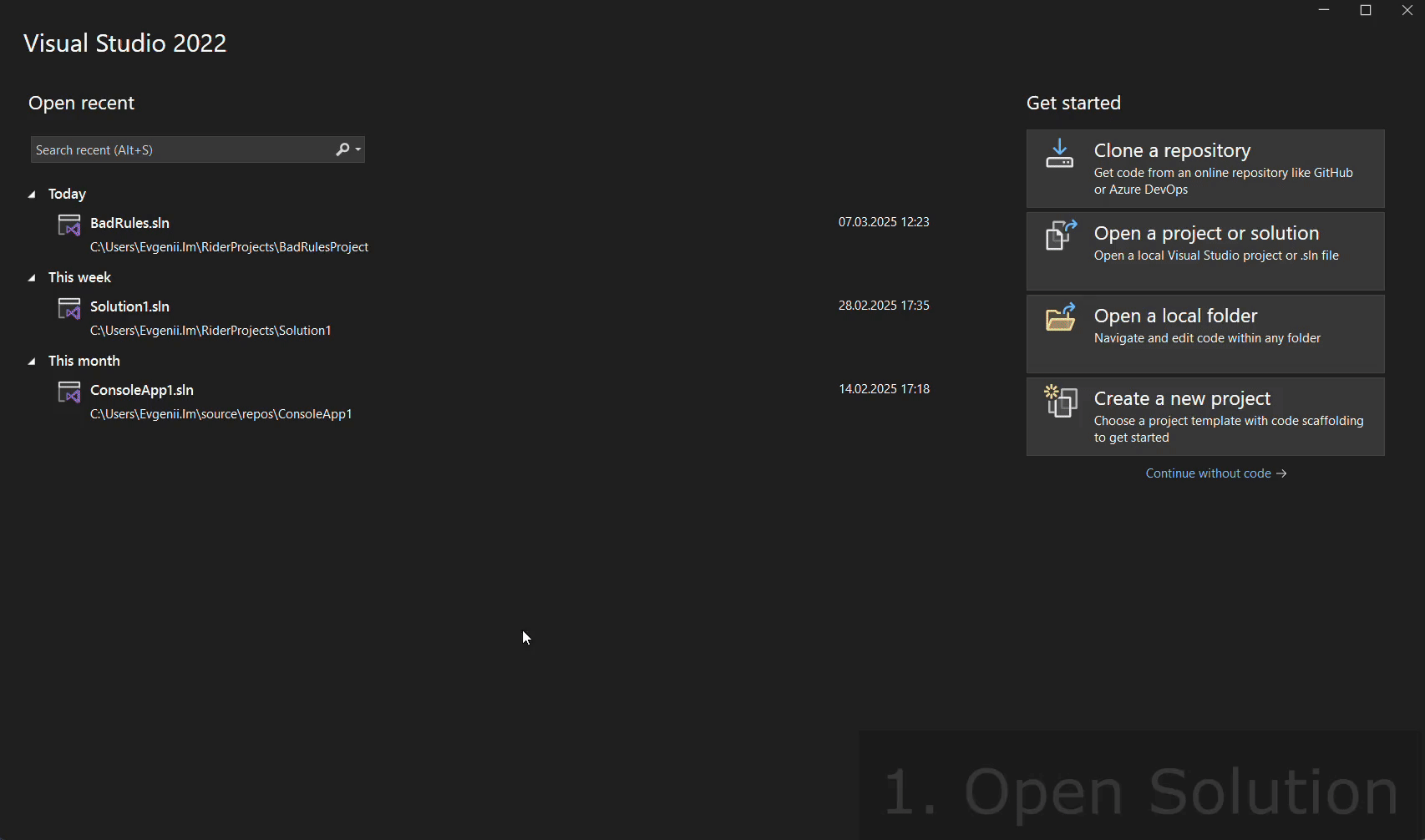Click the 07.03.2025 12:23 timestamp
This screenshot has width=1425, height=840.
[884, 222]
